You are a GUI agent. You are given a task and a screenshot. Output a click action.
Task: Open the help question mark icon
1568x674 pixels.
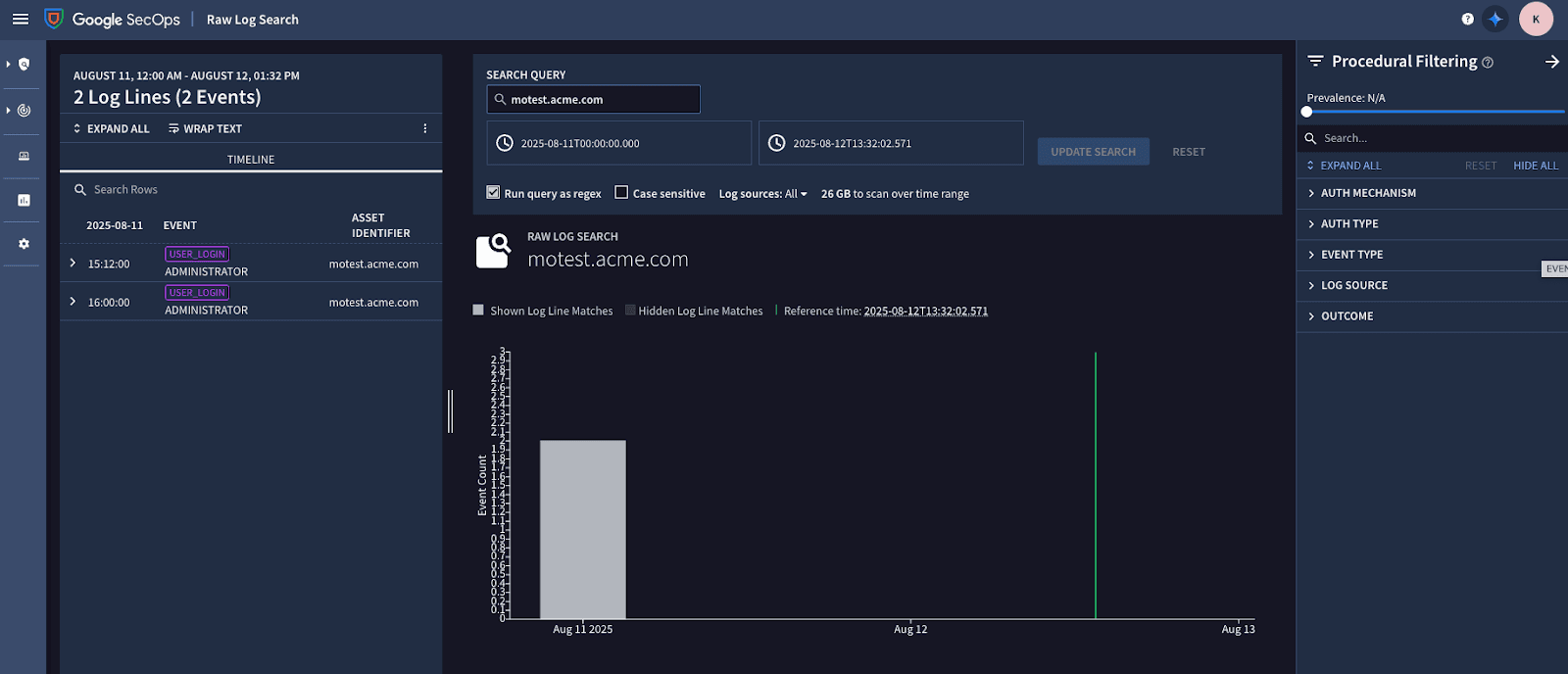pos(1467,19)
